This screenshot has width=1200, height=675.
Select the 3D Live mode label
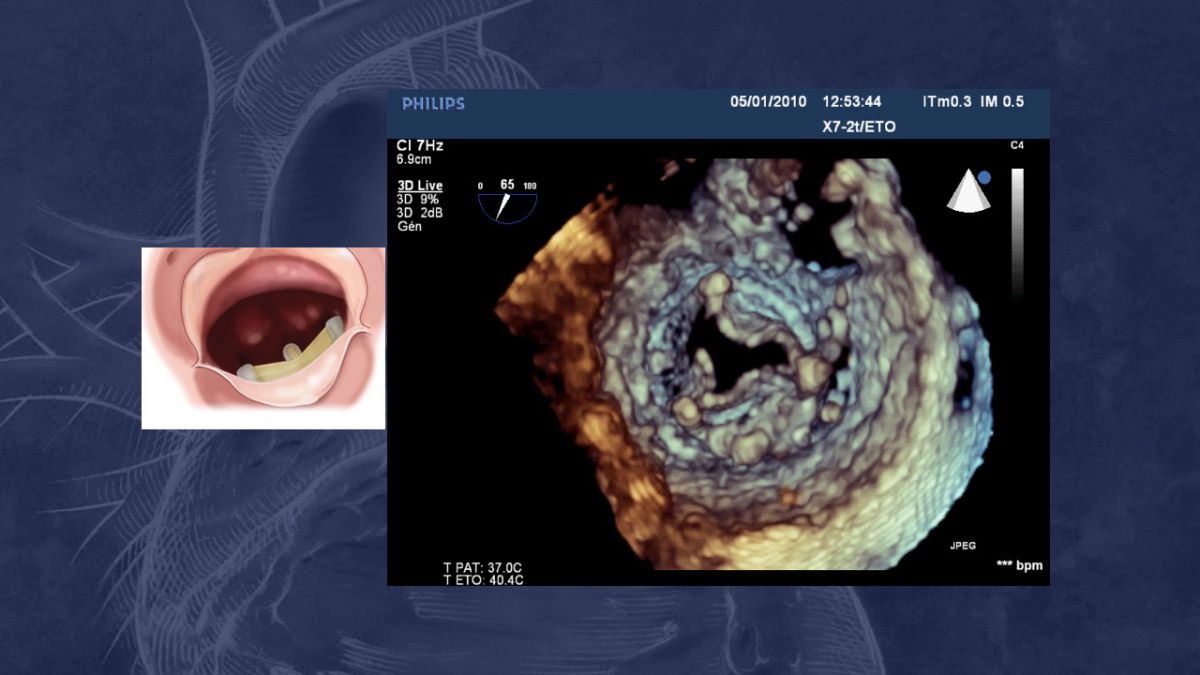[x=420, y=186]
